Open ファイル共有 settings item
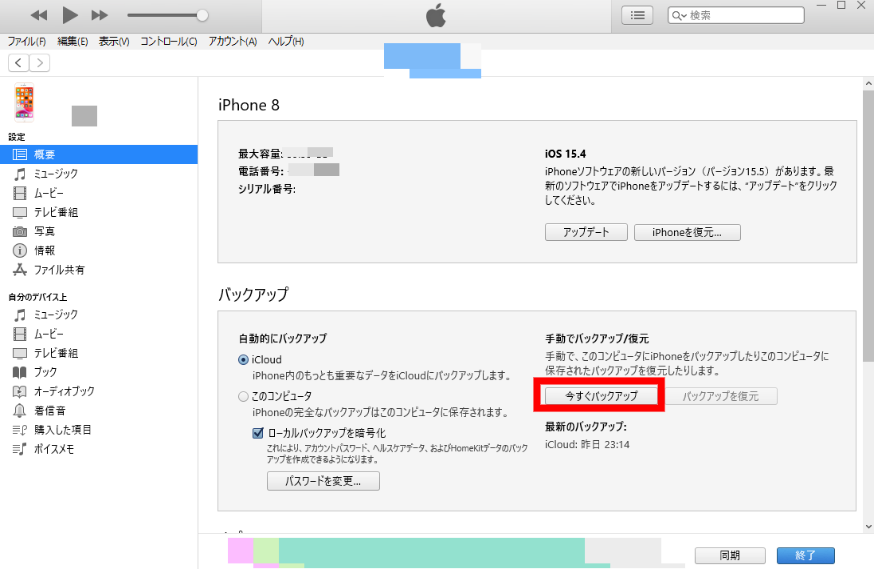 [48, 270]
